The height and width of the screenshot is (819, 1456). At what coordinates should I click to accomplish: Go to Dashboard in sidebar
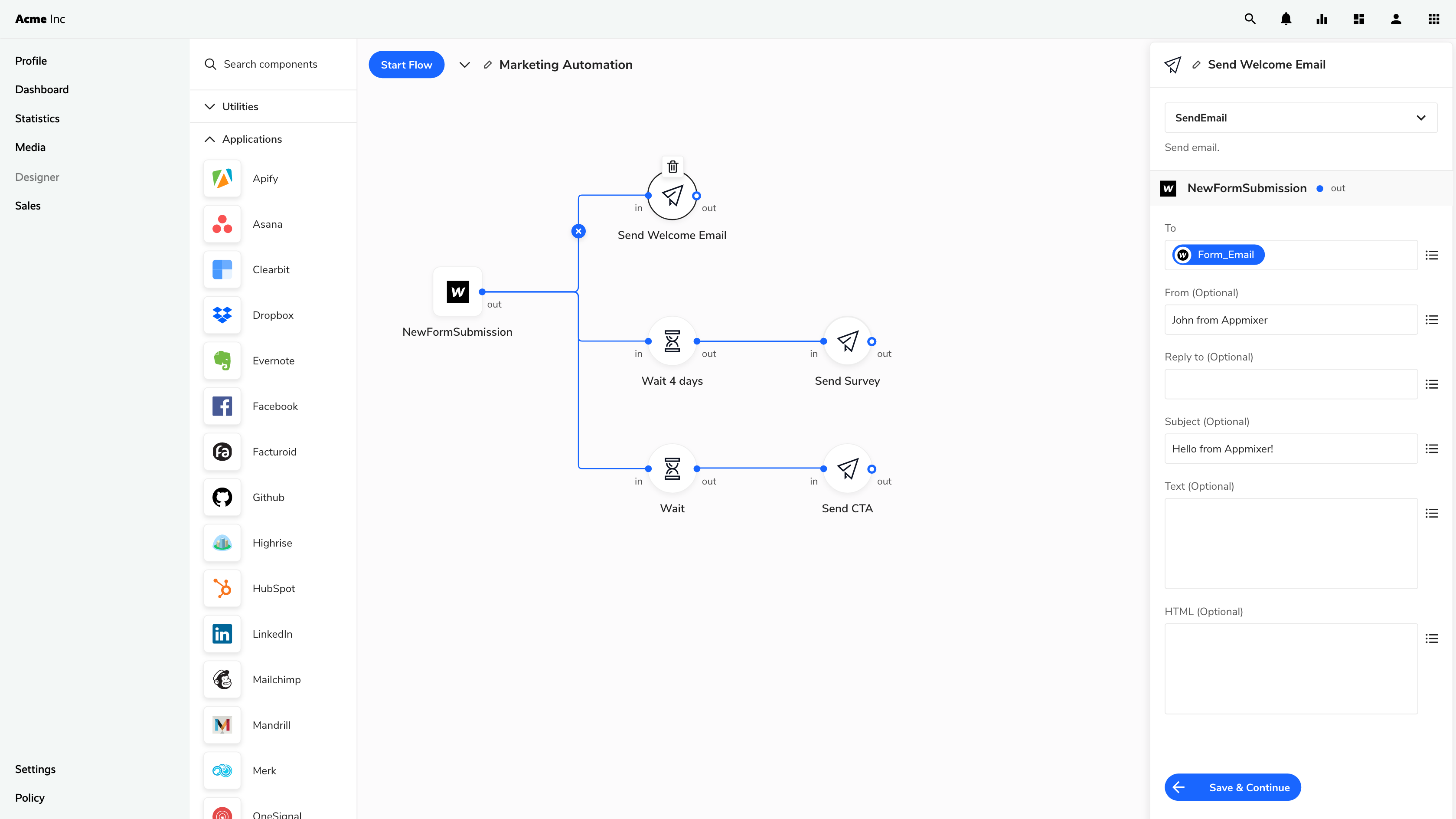click(x=42, y=89)
